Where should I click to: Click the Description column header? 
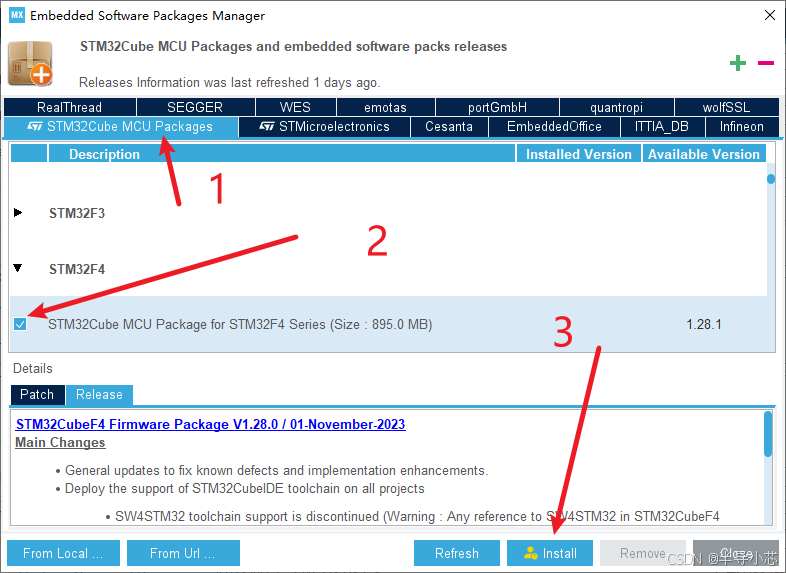pos(282,154)
